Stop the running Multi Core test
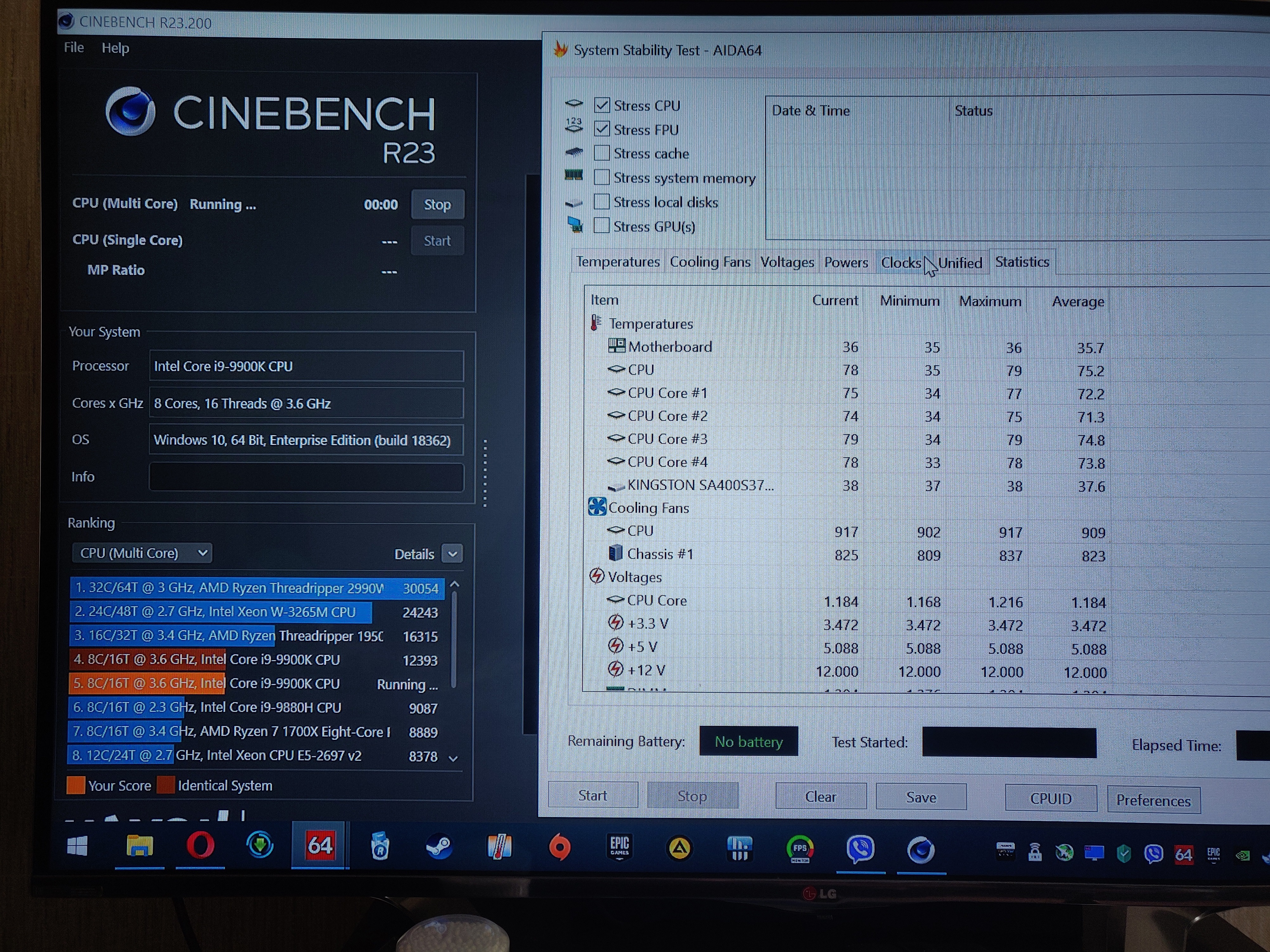Screen dimensions: 1270x952 point(438,205)
